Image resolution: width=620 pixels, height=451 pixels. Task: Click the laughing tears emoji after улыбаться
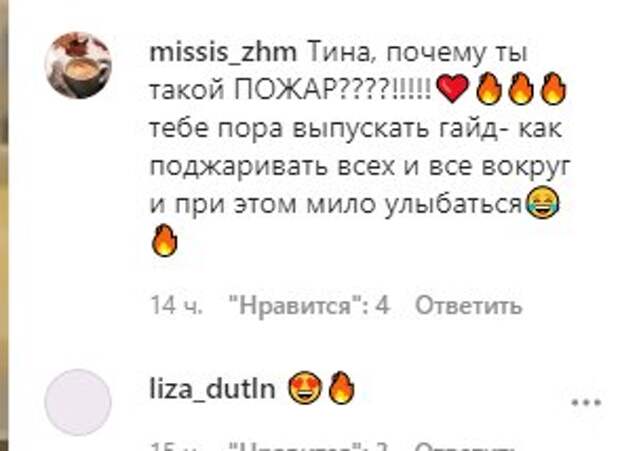543,203
